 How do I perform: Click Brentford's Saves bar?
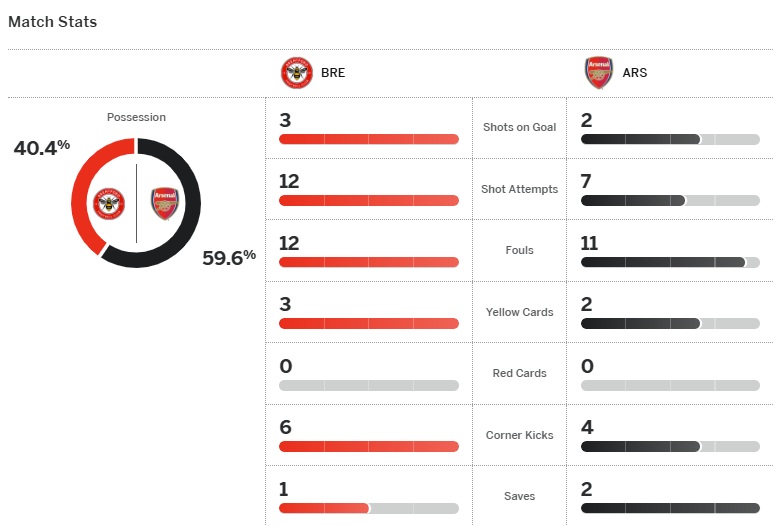point(369,508)
